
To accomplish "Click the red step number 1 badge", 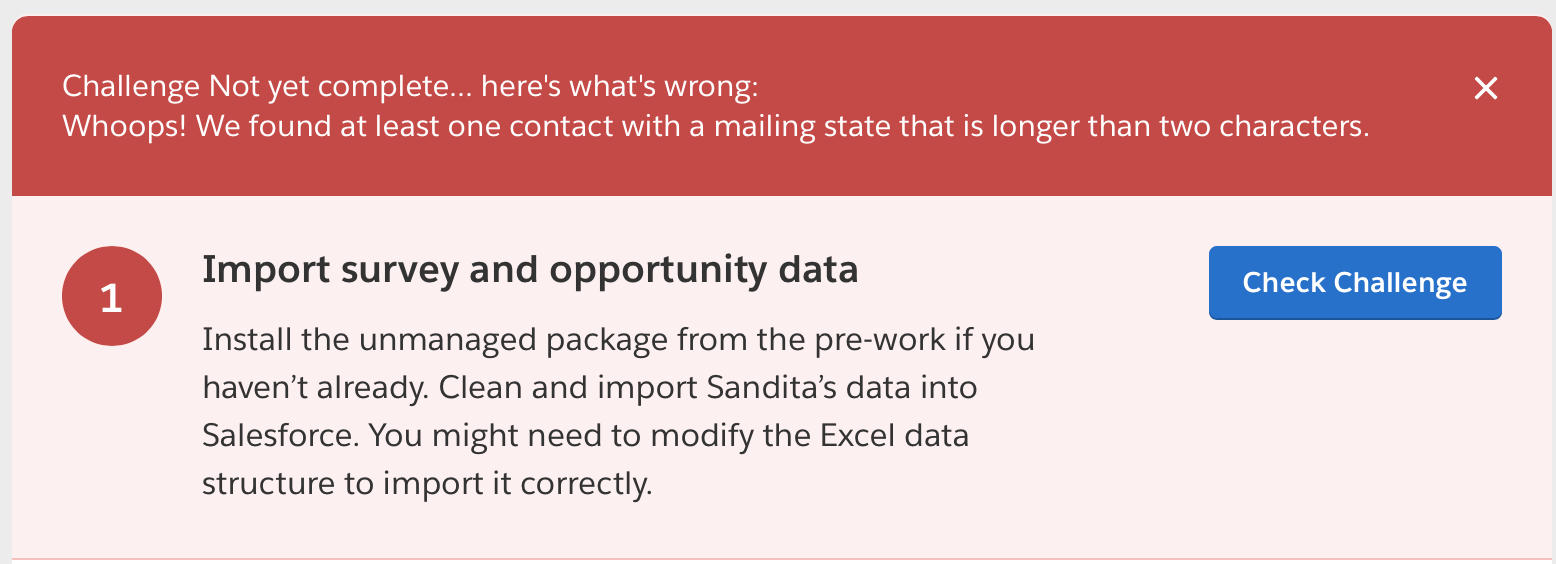I will [x=111, y=298].
